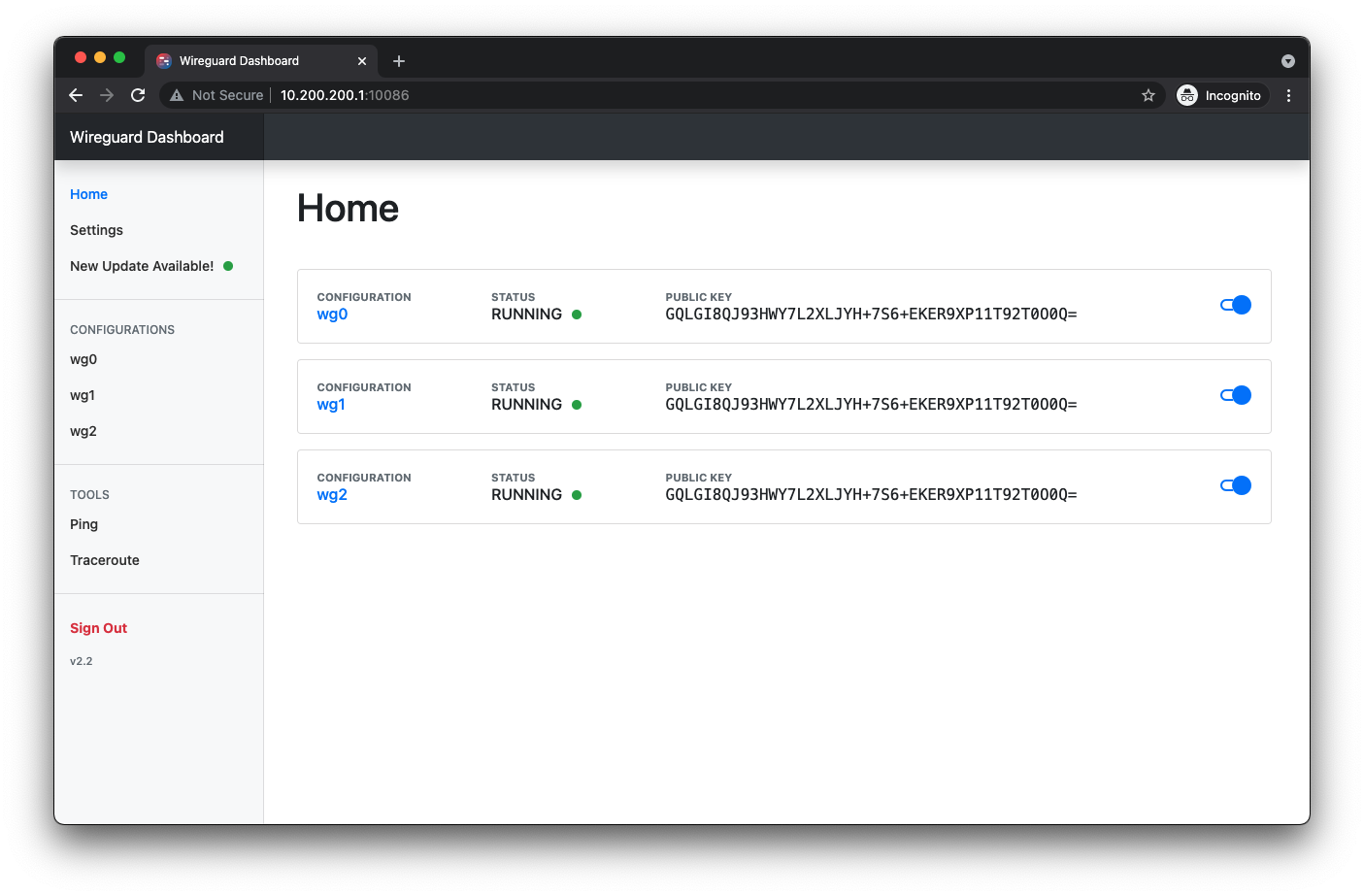Close the Wireguard Dashboard tab
The width and height of the screenshot is (1364, 896).
point(362,61)
